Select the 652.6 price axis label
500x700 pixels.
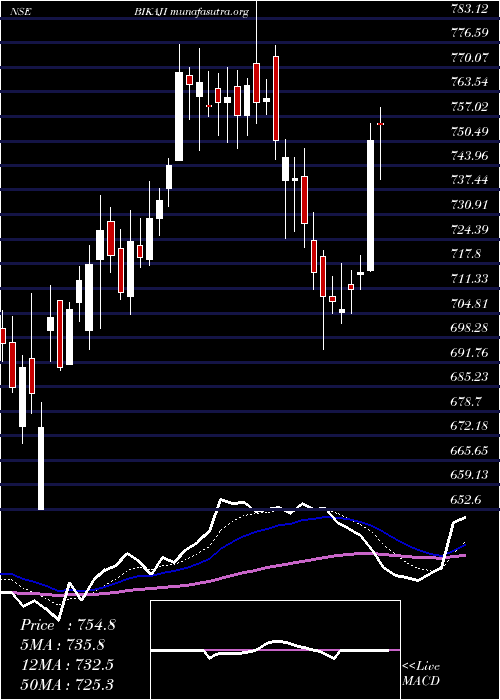[466, 500]
